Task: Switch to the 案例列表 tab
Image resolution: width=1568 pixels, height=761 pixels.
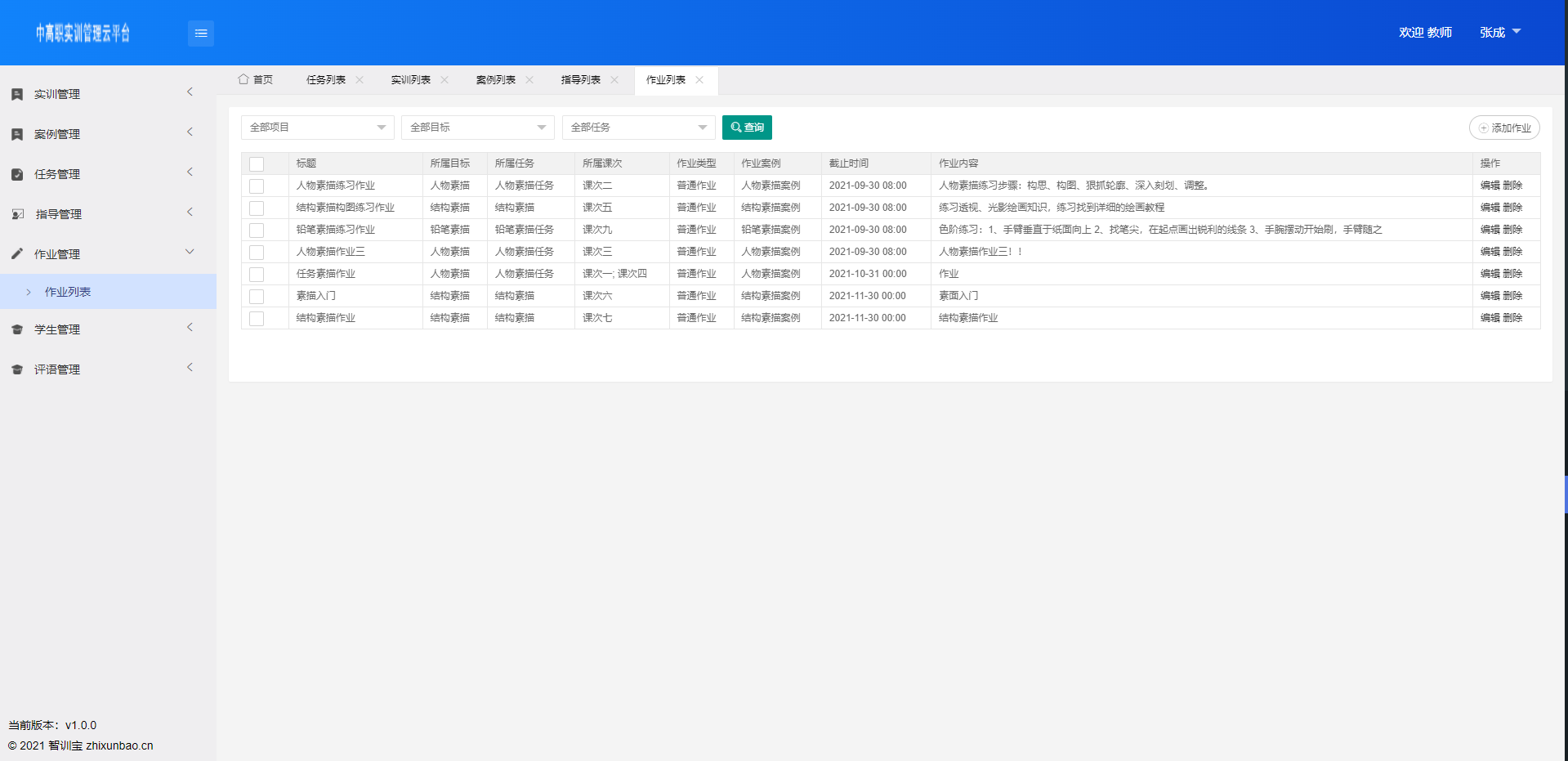Action: coord(495,80)
